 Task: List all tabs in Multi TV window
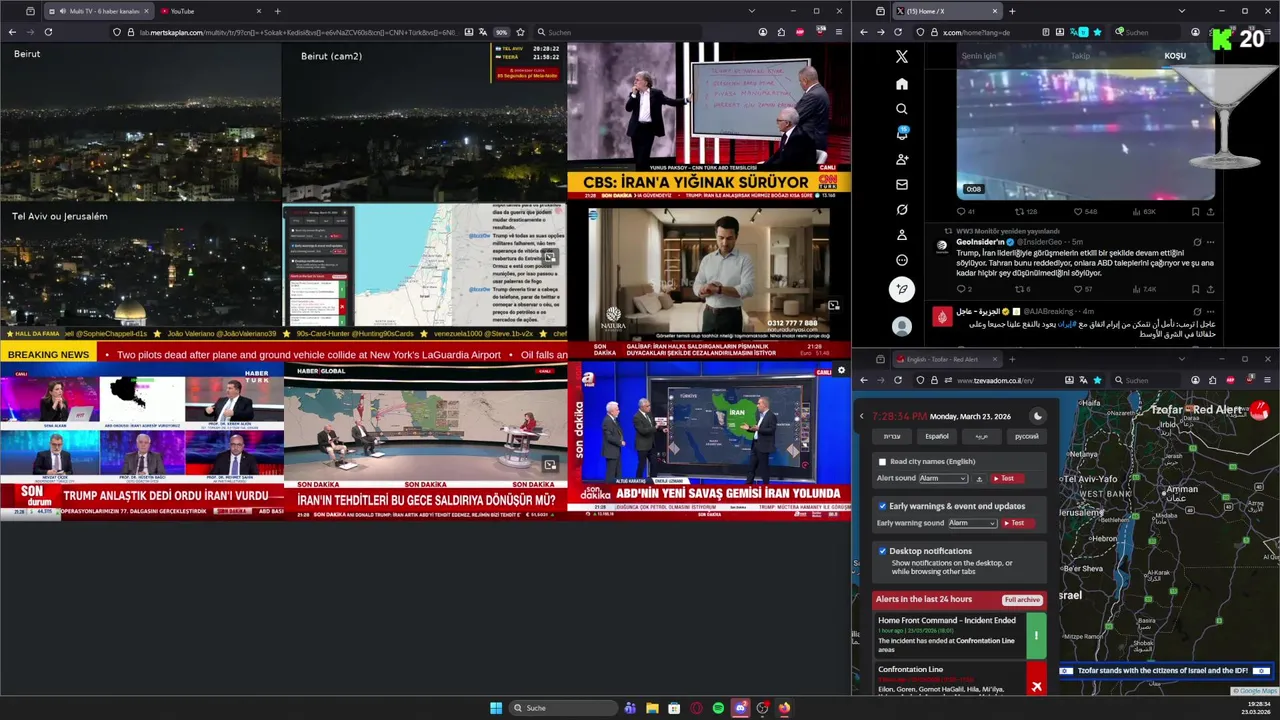751,11
